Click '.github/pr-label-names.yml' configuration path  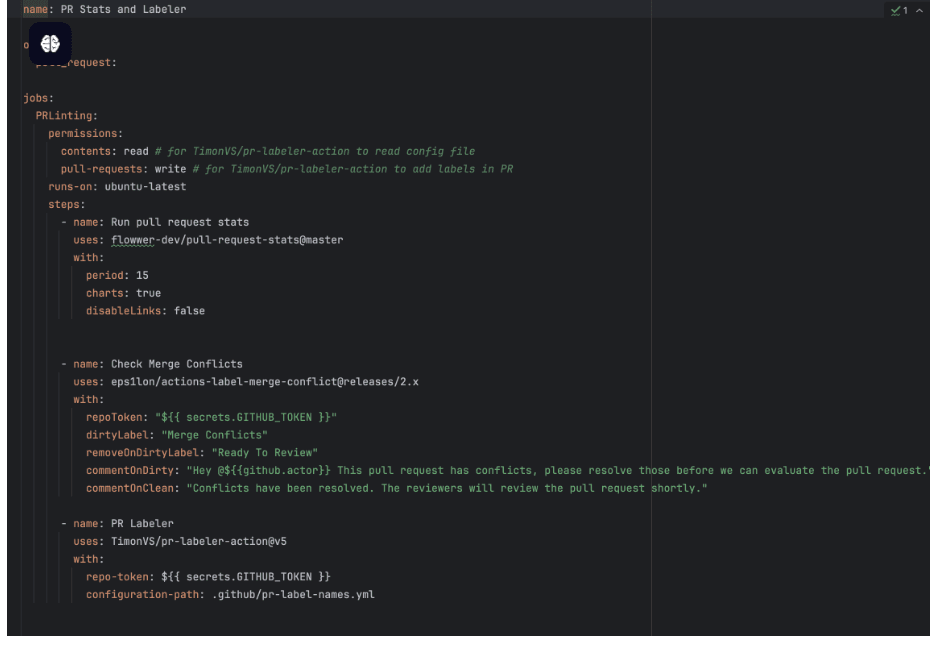293,595
